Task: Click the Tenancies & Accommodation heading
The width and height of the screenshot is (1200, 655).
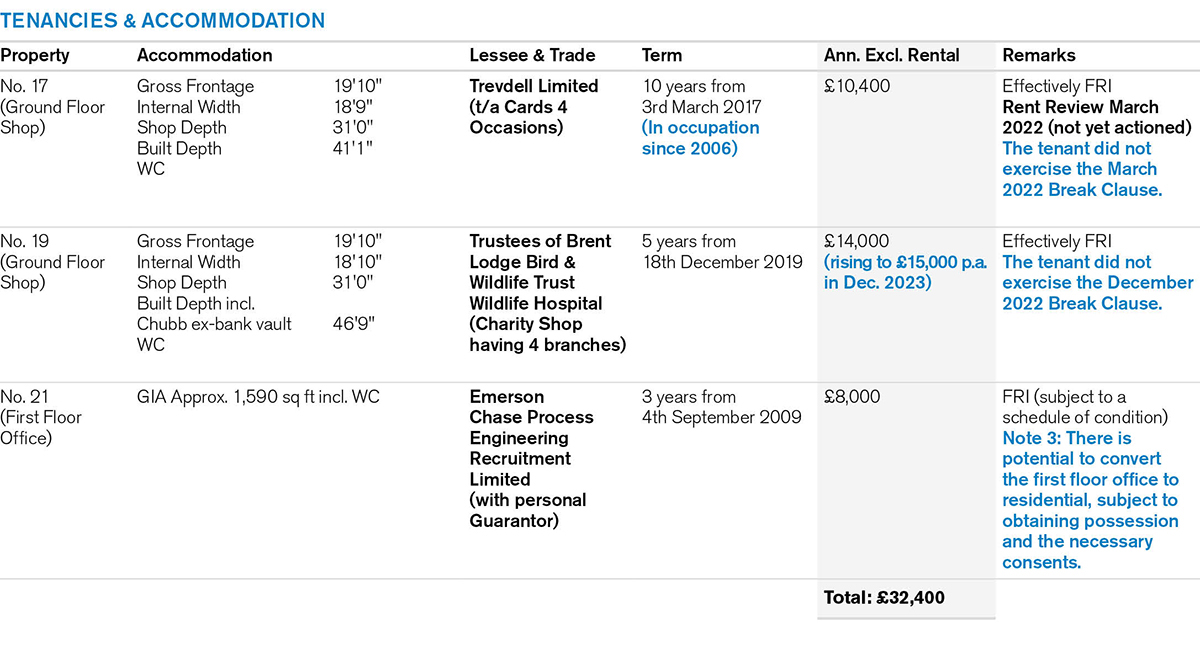Action: point(162,20)
